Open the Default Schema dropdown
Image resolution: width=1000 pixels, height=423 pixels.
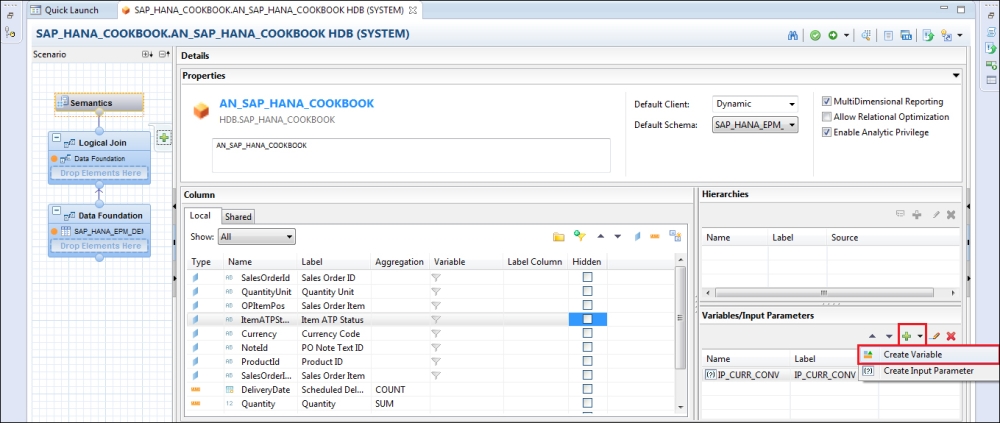click(755, 125)
